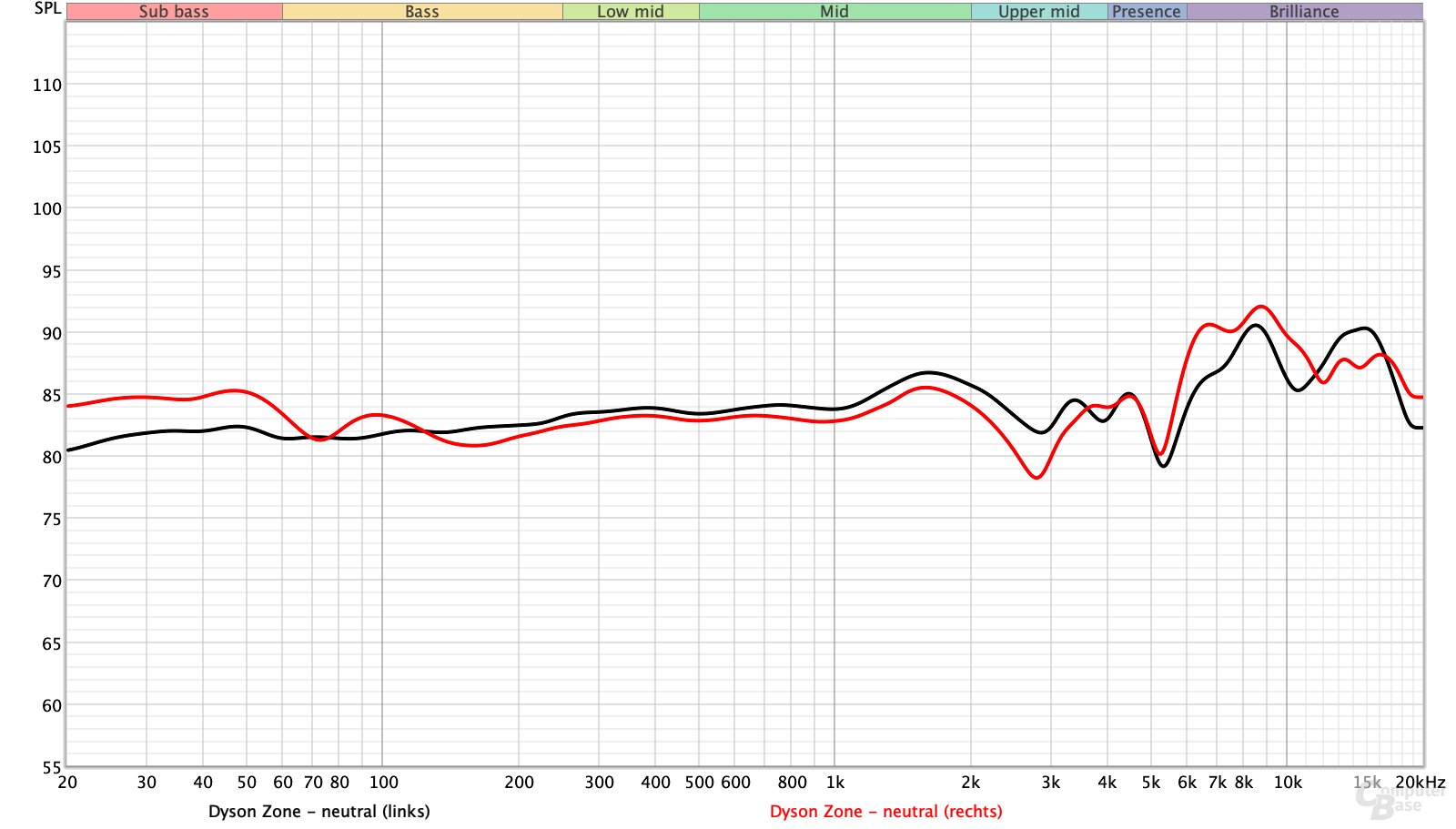Click the 60 dB axis value
Screen dimensions: 1456x829
pos(52,705)
